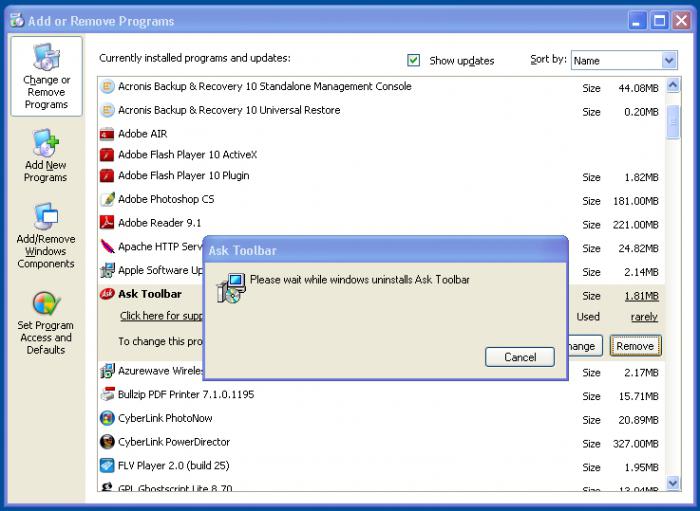700x511 pixels.
Task: Click the FLV Player 2.0 icon
Action: pyautogui.click(x=107, y=465)
